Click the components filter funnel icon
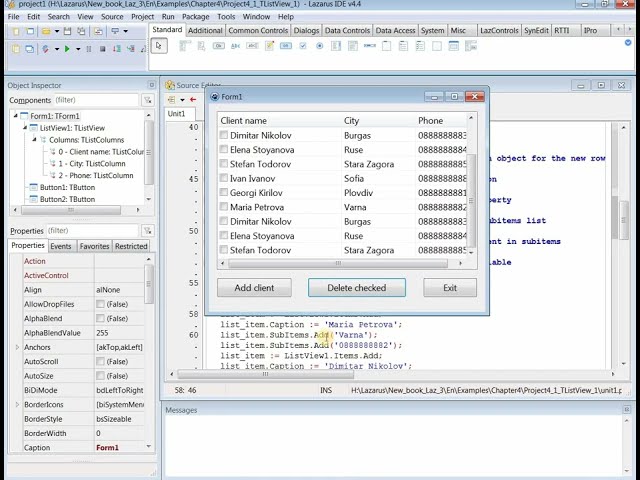Screen dimensions: 640x480 [148, 100]
